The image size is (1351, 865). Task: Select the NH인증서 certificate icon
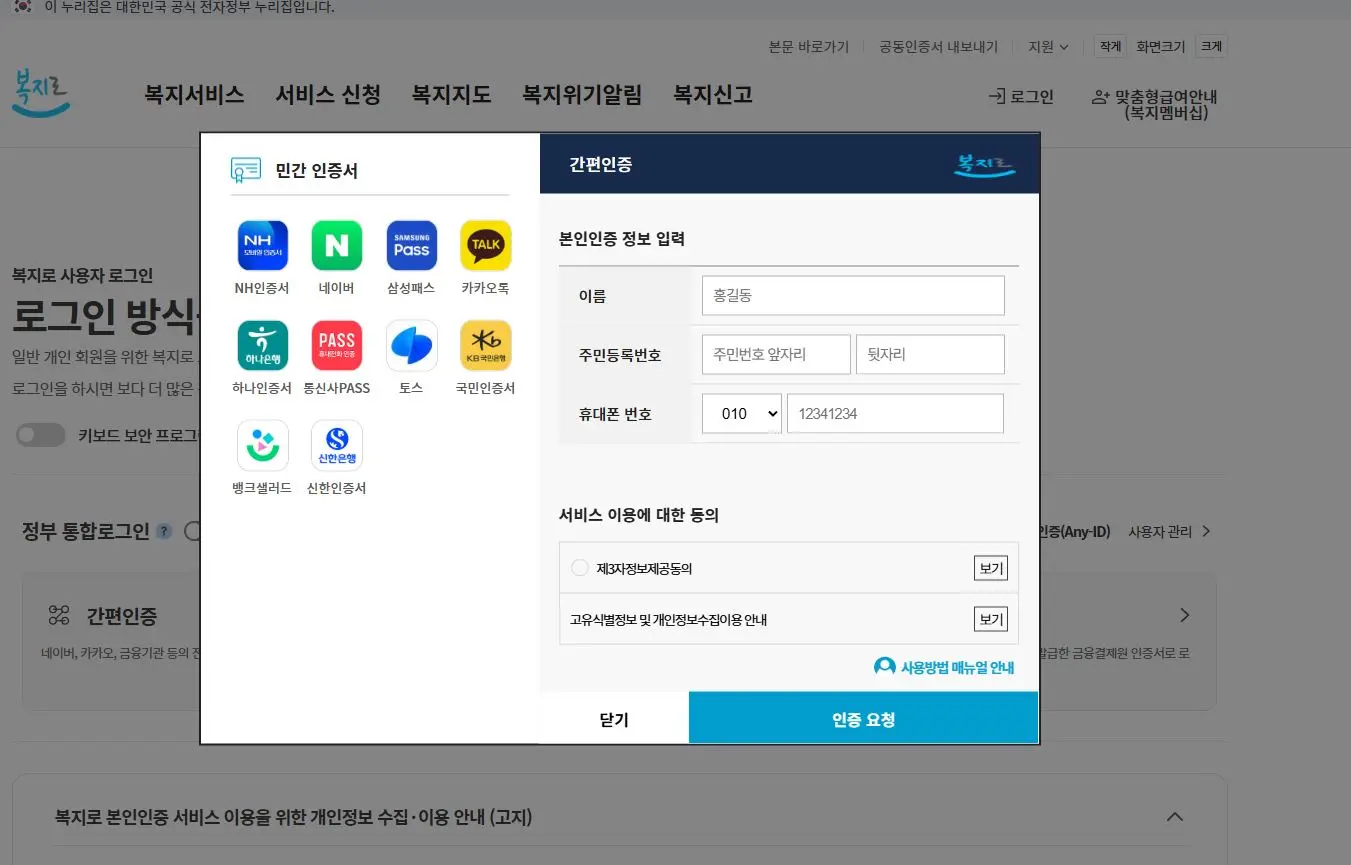tap(262, 245)
